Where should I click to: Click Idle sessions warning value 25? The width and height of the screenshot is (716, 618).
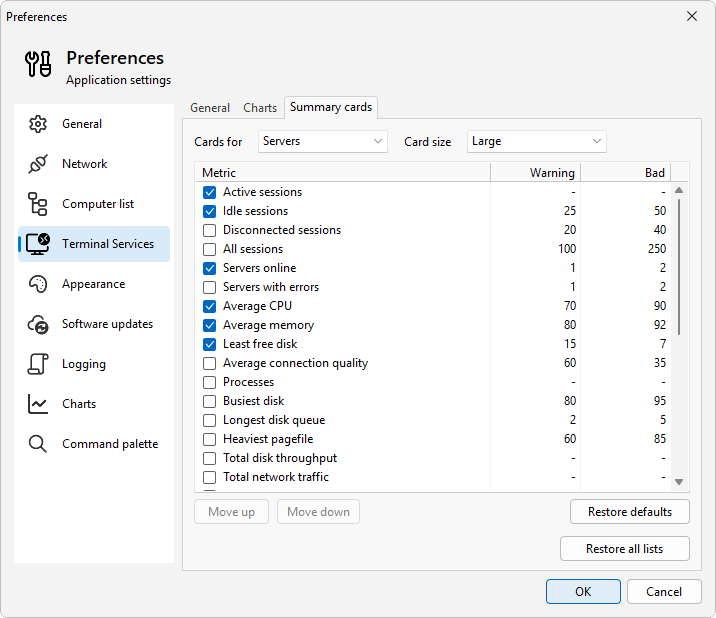pyautogui.click(x=569, y=211)
